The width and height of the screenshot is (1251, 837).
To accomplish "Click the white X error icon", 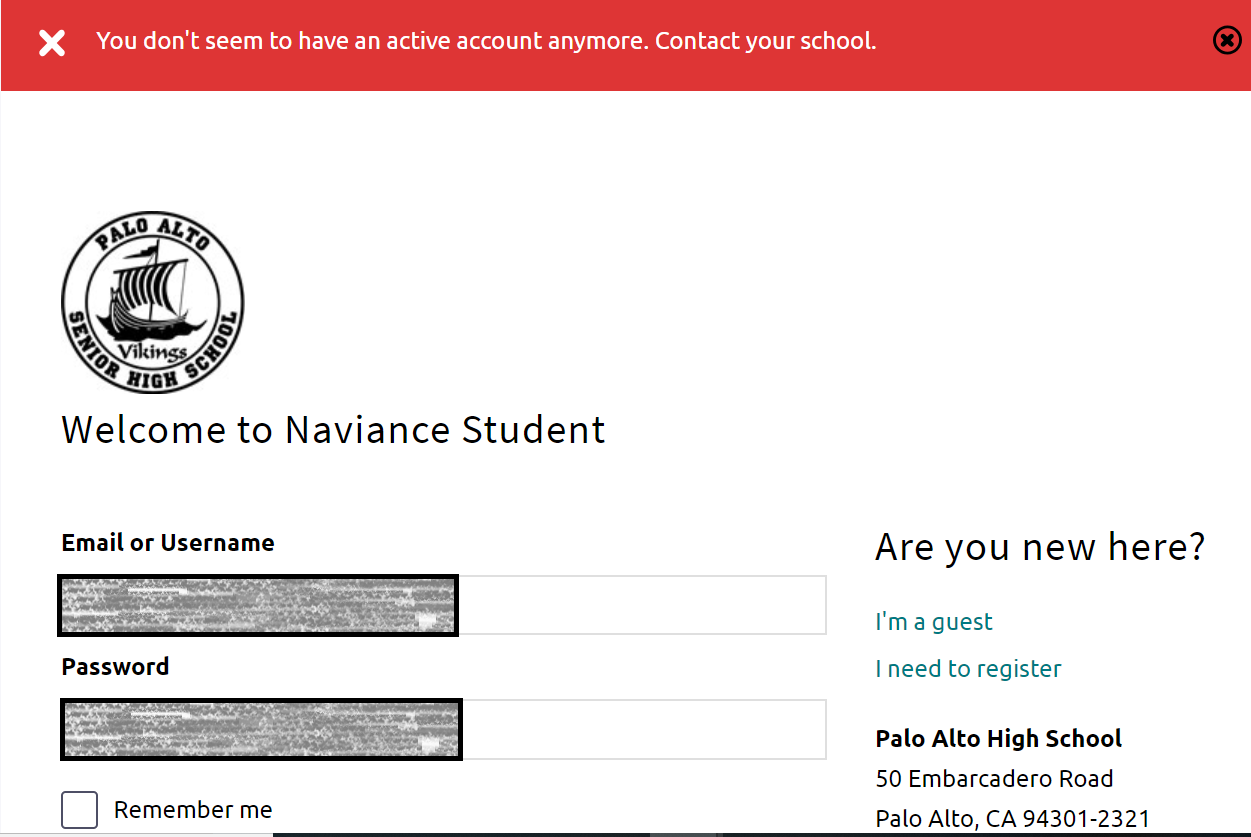I will tap(52, 42).
